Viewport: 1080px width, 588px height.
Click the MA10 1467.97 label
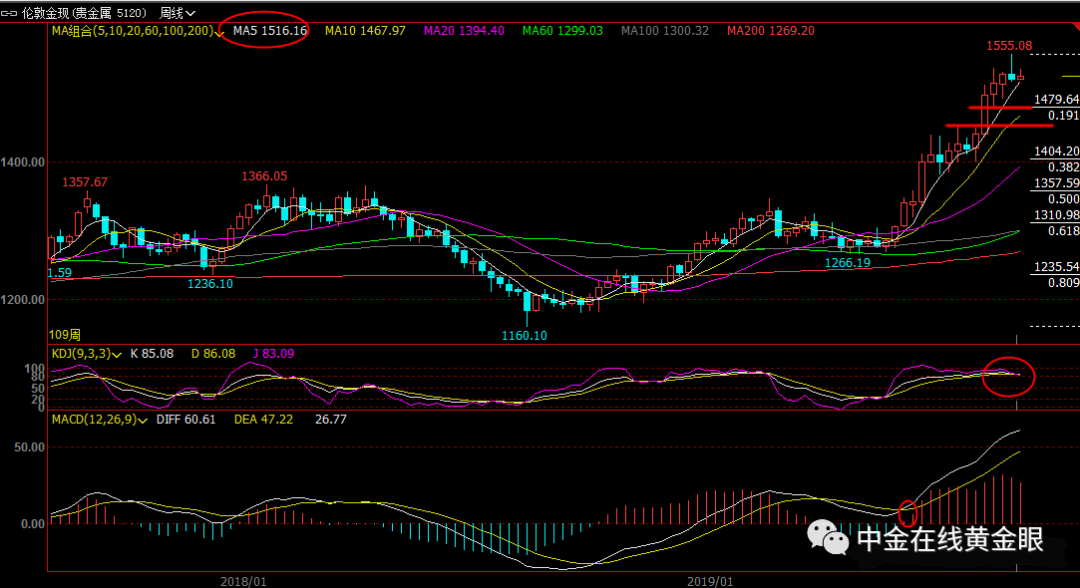pyautogui.click(x=365, y=30)
